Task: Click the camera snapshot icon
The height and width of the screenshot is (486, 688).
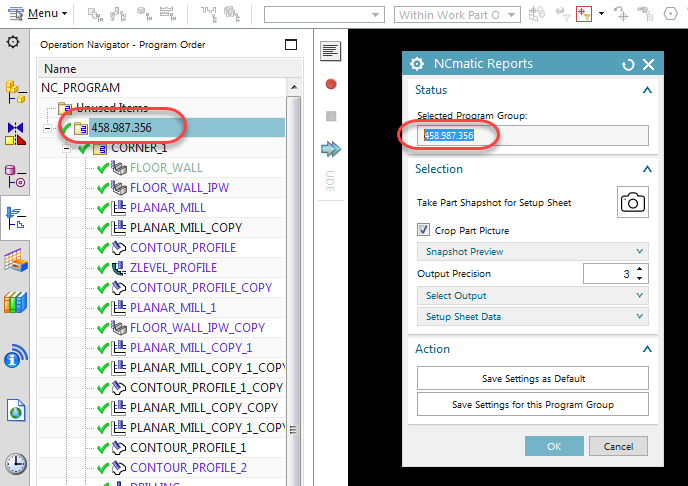Action: coord(632,202)
